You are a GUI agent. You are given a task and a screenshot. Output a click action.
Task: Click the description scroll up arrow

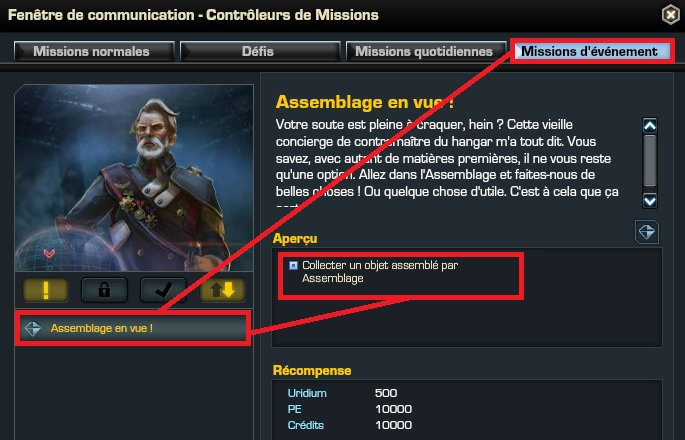[x=650, y=126]
